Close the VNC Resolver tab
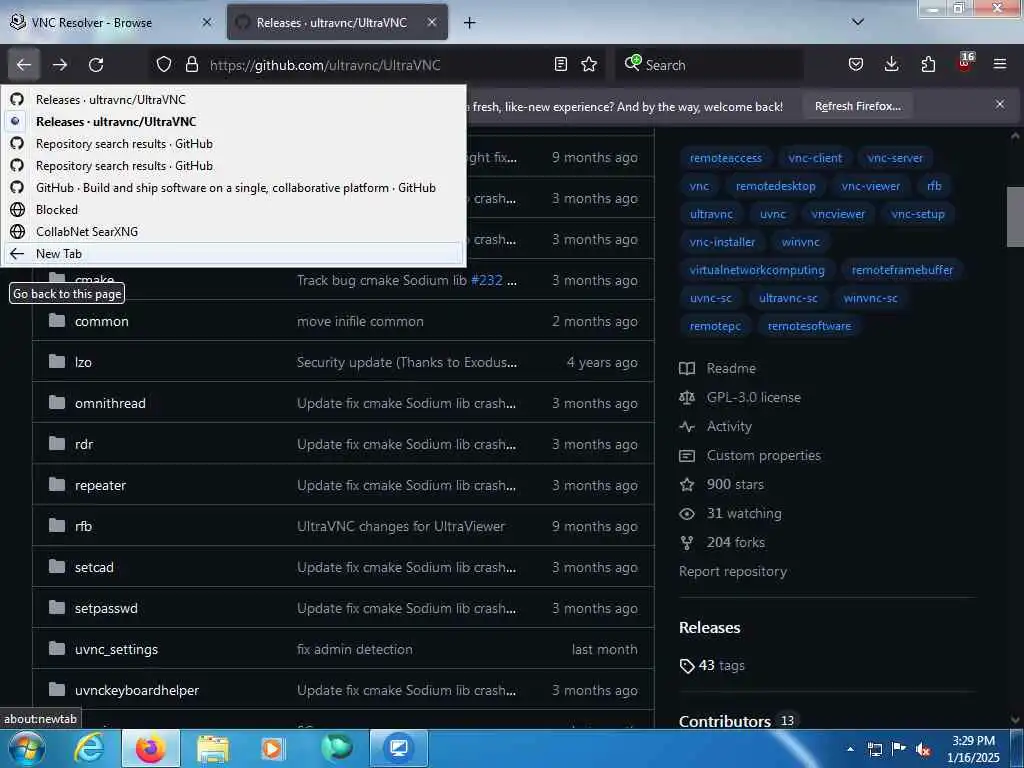1024x768 pixels. pos(206,22)
